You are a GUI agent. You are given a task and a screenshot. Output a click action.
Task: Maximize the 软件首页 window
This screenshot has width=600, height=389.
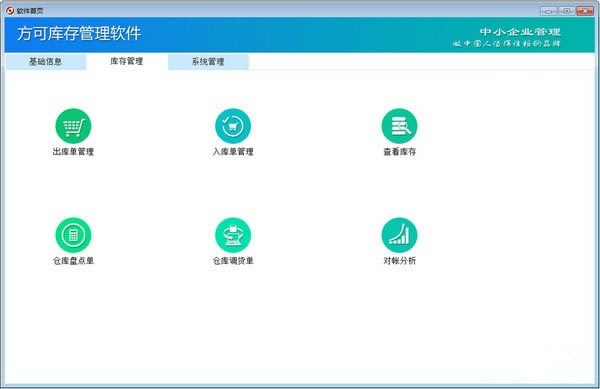point(567,11)
